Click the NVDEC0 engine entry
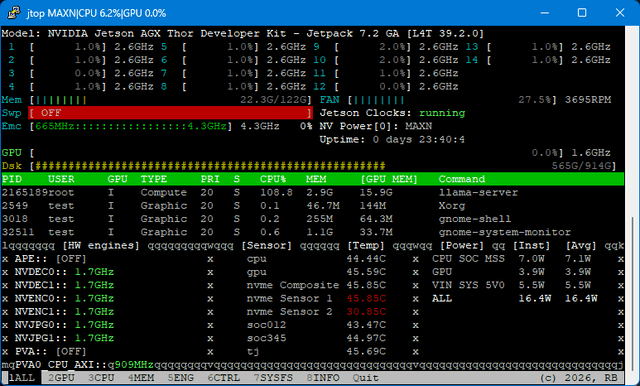This screenshot has height=386, width=640. pyautogui.click(x=64, y=272)
